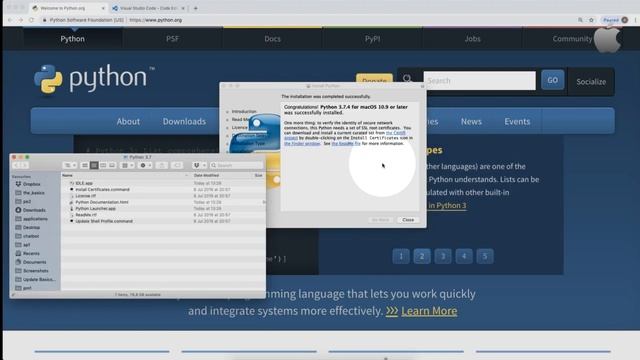
Task: Follow the Learn More link
Action: pos(429,311)
